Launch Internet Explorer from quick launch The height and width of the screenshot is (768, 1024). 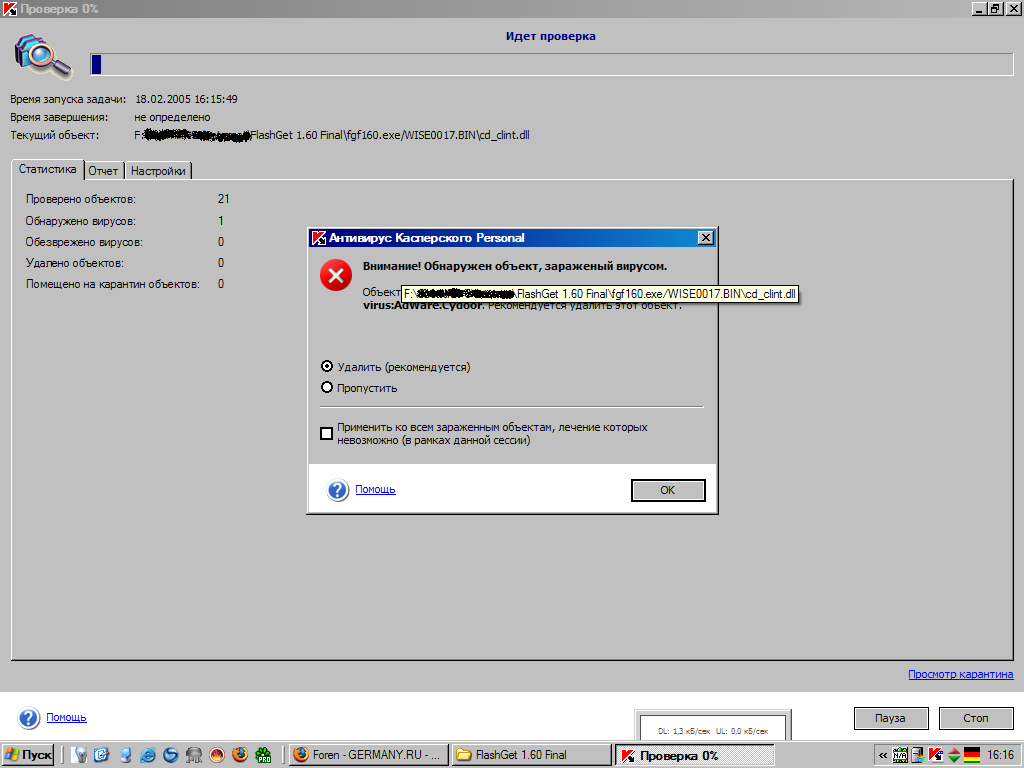pyautogui.click(x=148, y=755)
